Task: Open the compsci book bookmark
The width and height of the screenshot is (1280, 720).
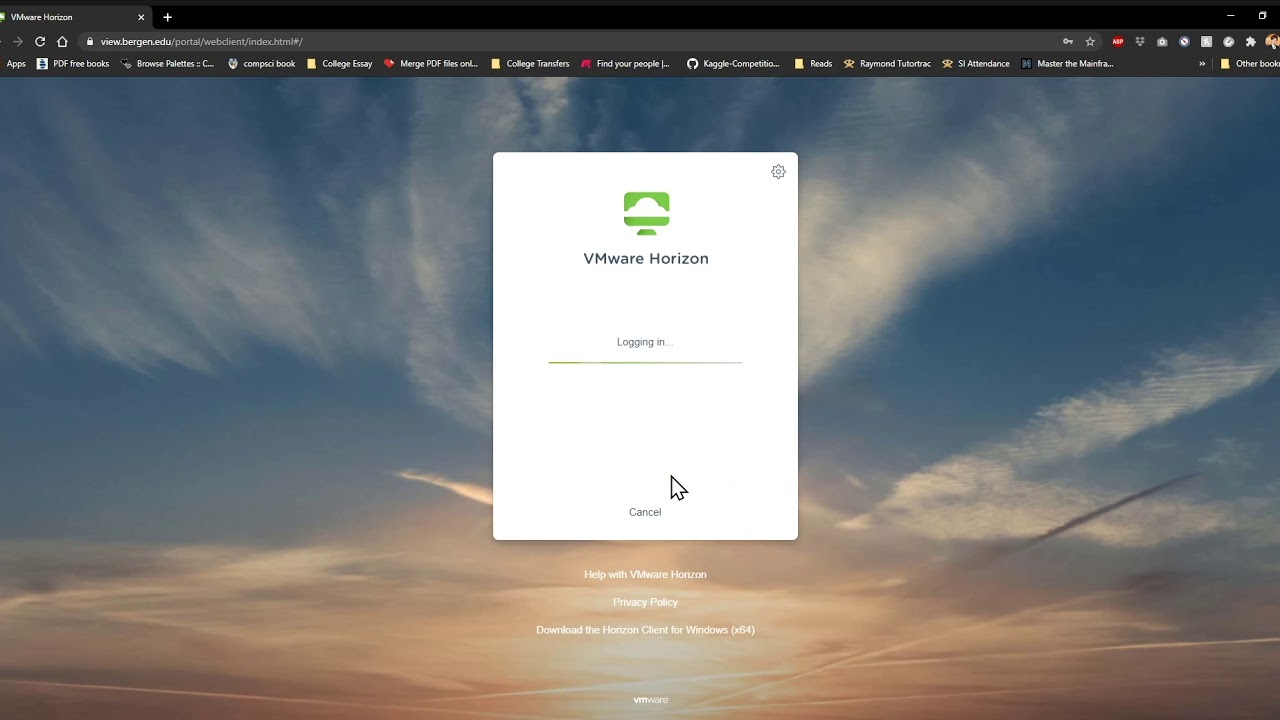Action: tap(261, 64)
